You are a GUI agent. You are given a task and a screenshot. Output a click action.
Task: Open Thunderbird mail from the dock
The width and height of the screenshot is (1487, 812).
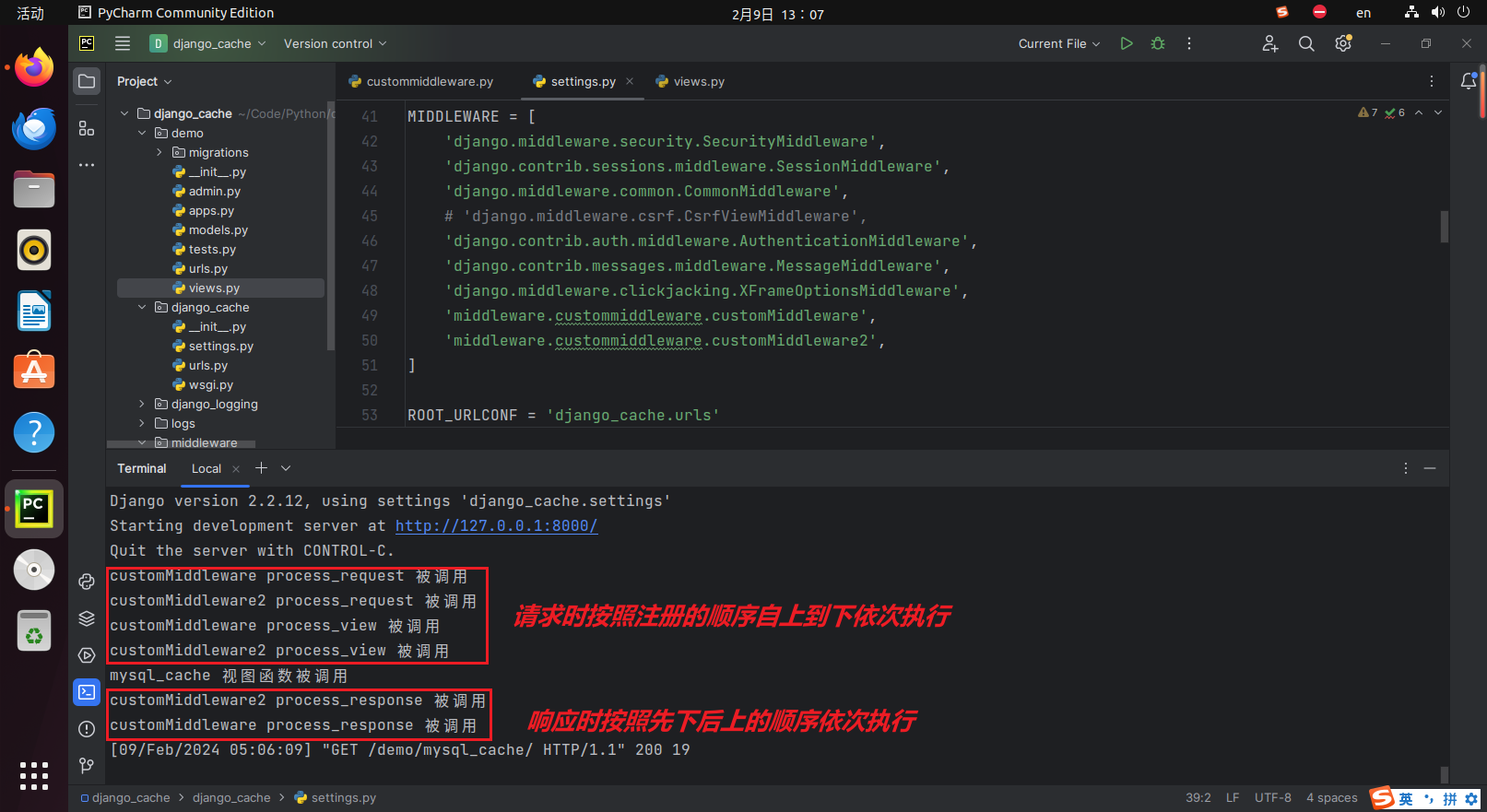(34, 128)
